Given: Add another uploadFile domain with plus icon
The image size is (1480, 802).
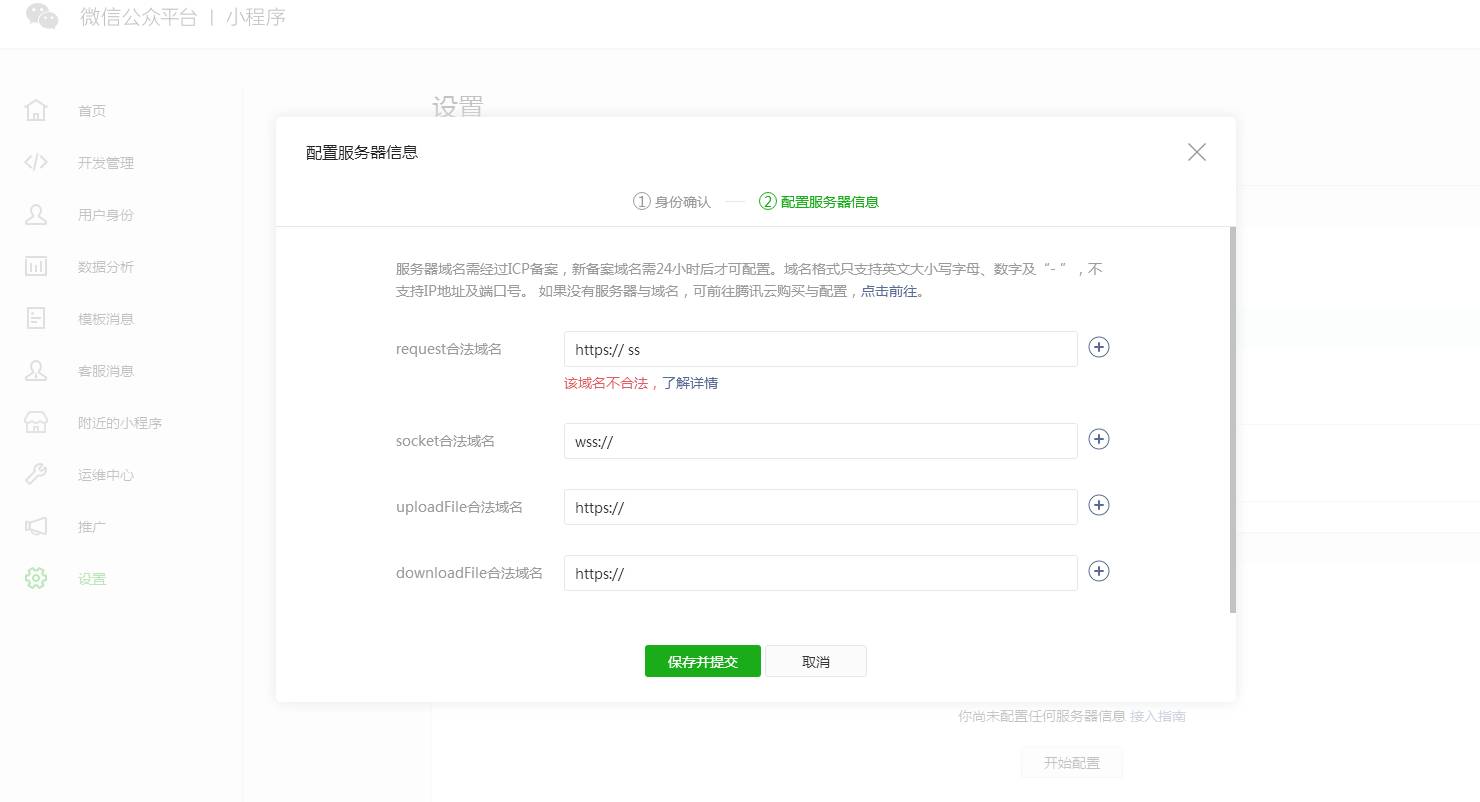Looking at the screenshot, I should tap(1098, 505).
